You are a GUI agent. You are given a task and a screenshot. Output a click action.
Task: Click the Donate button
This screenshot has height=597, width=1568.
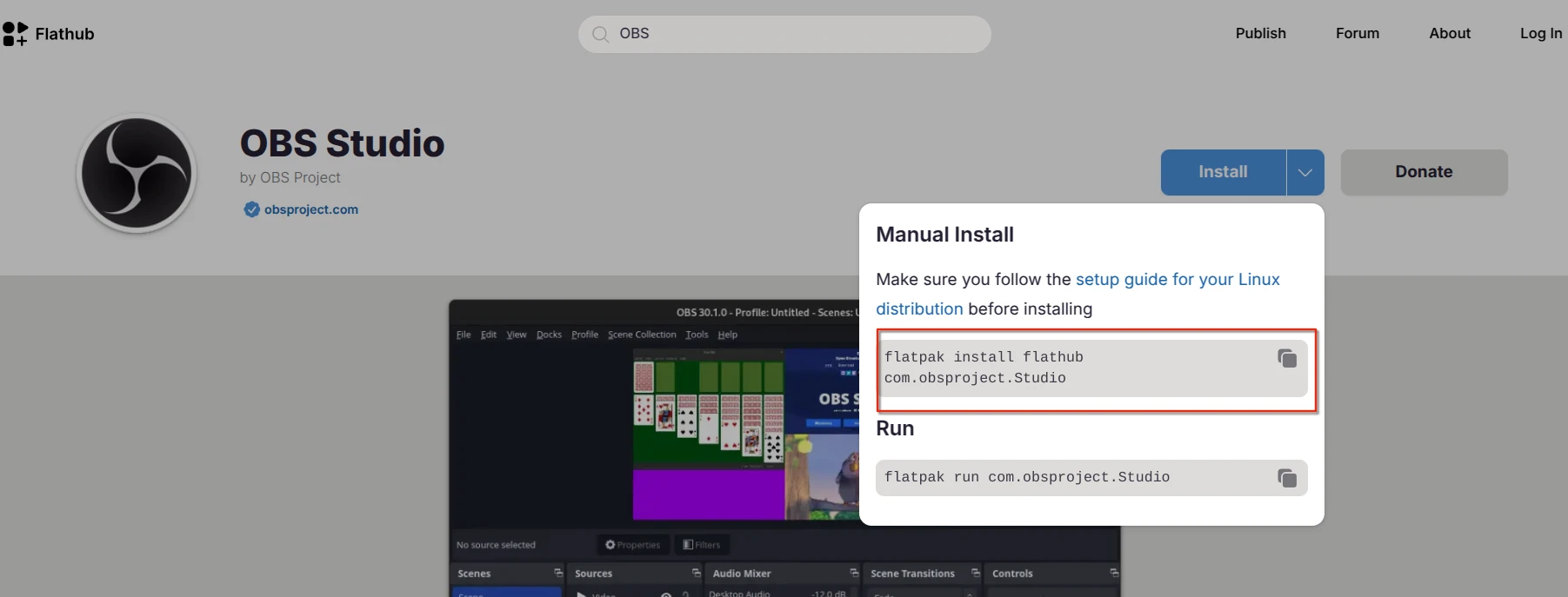click(1424, 172)
